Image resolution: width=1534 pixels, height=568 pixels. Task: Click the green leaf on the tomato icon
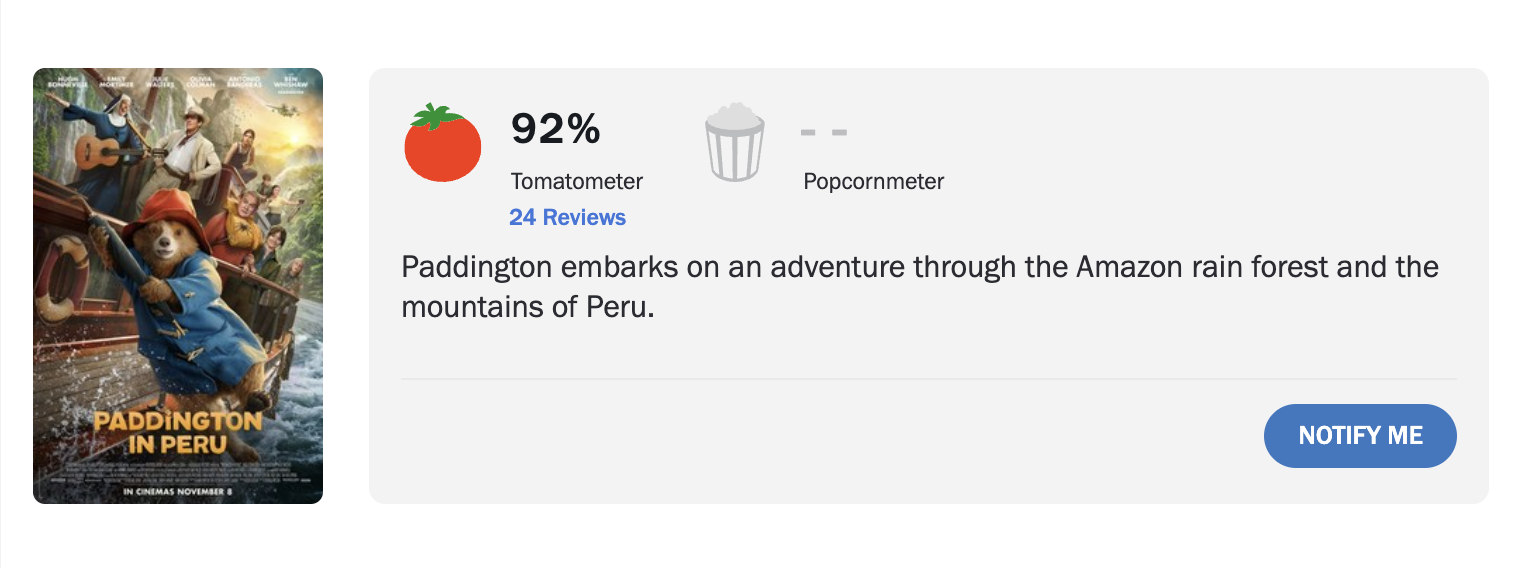[437, 115]
